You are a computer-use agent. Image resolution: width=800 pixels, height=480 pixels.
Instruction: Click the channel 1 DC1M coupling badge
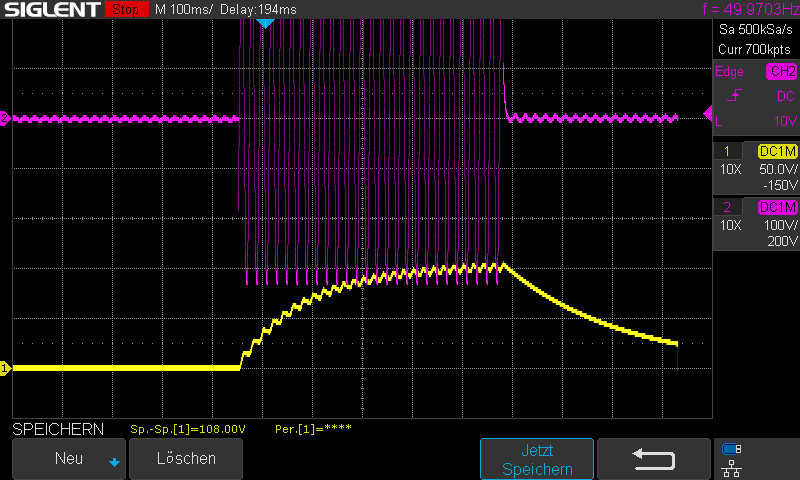pyautogui.click(x=778, y=151)
